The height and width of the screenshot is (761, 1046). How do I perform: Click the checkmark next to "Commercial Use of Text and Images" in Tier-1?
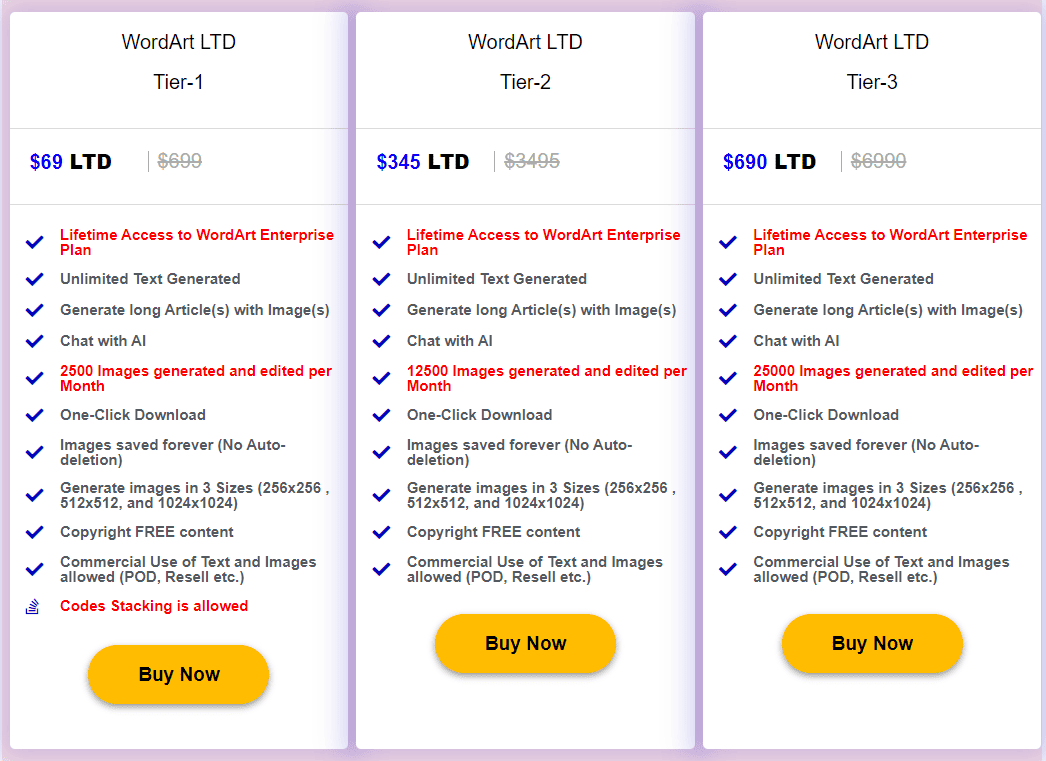point(35,568)
